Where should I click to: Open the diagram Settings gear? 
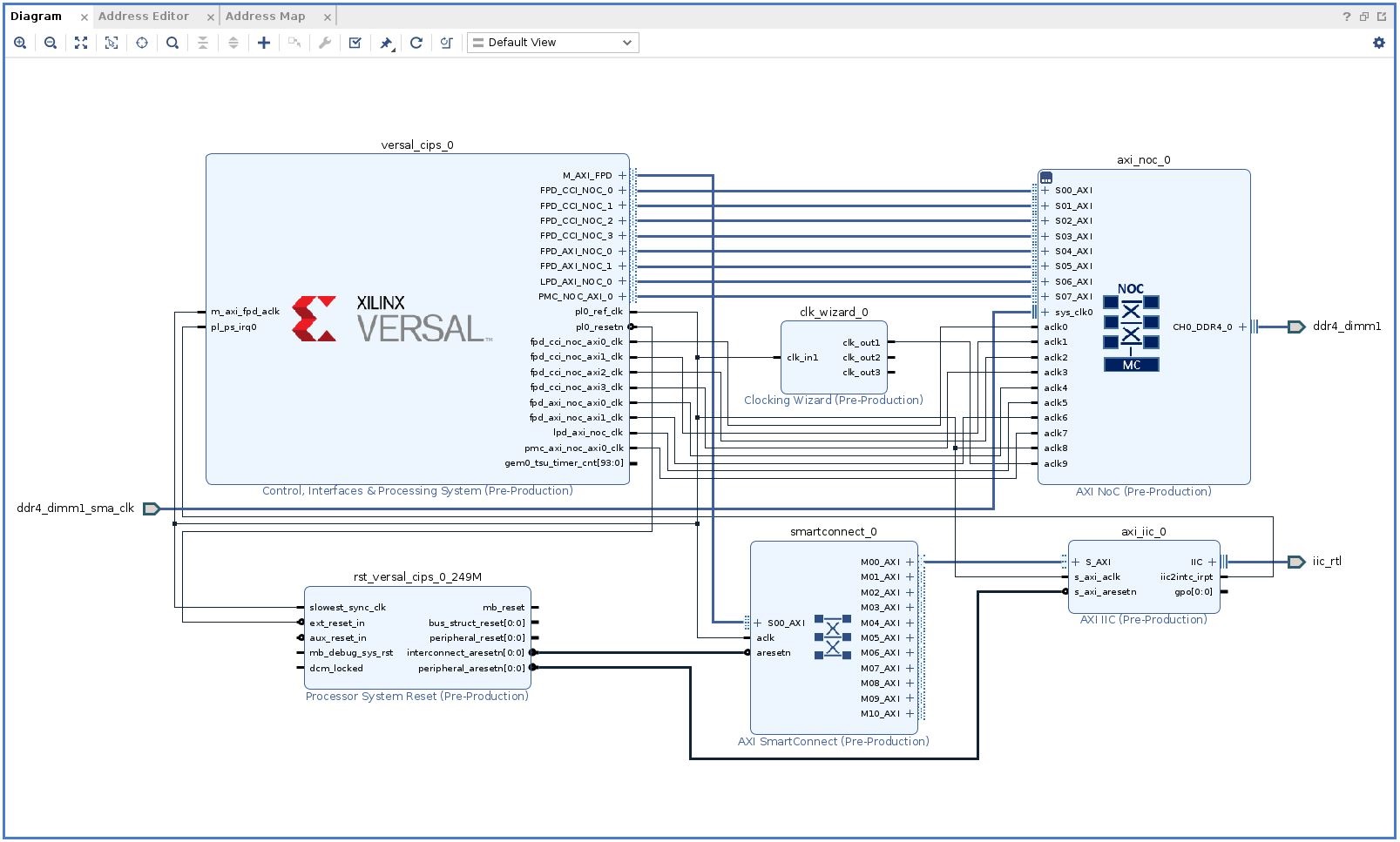(1379, 43)
